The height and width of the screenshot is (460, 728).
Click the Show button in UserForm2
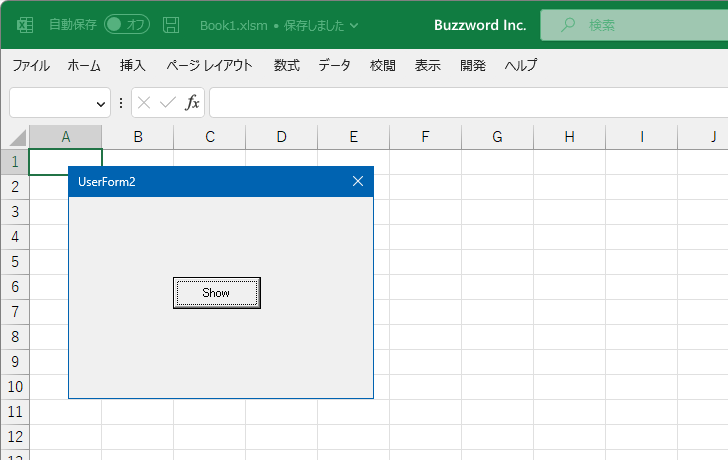click(217, 293)
